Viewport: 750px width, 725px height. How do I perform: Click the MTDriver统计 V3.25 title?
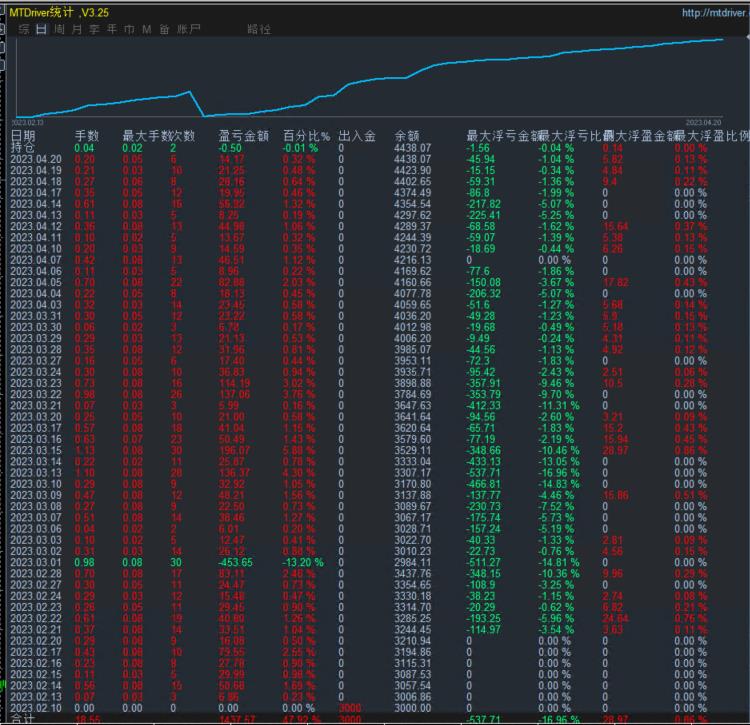coord(59,12)
